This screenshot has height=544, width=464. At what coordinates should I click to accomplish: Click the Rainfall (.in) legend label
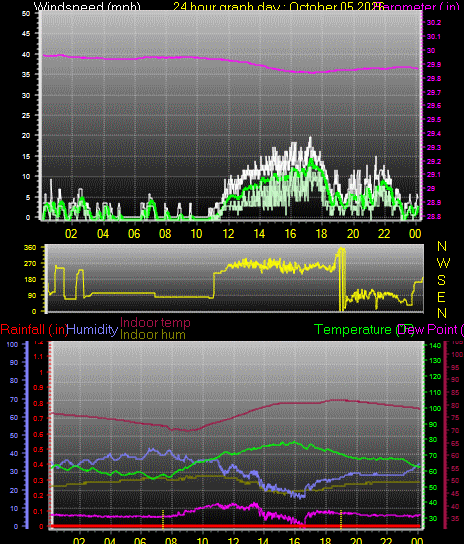coord(34,329)
